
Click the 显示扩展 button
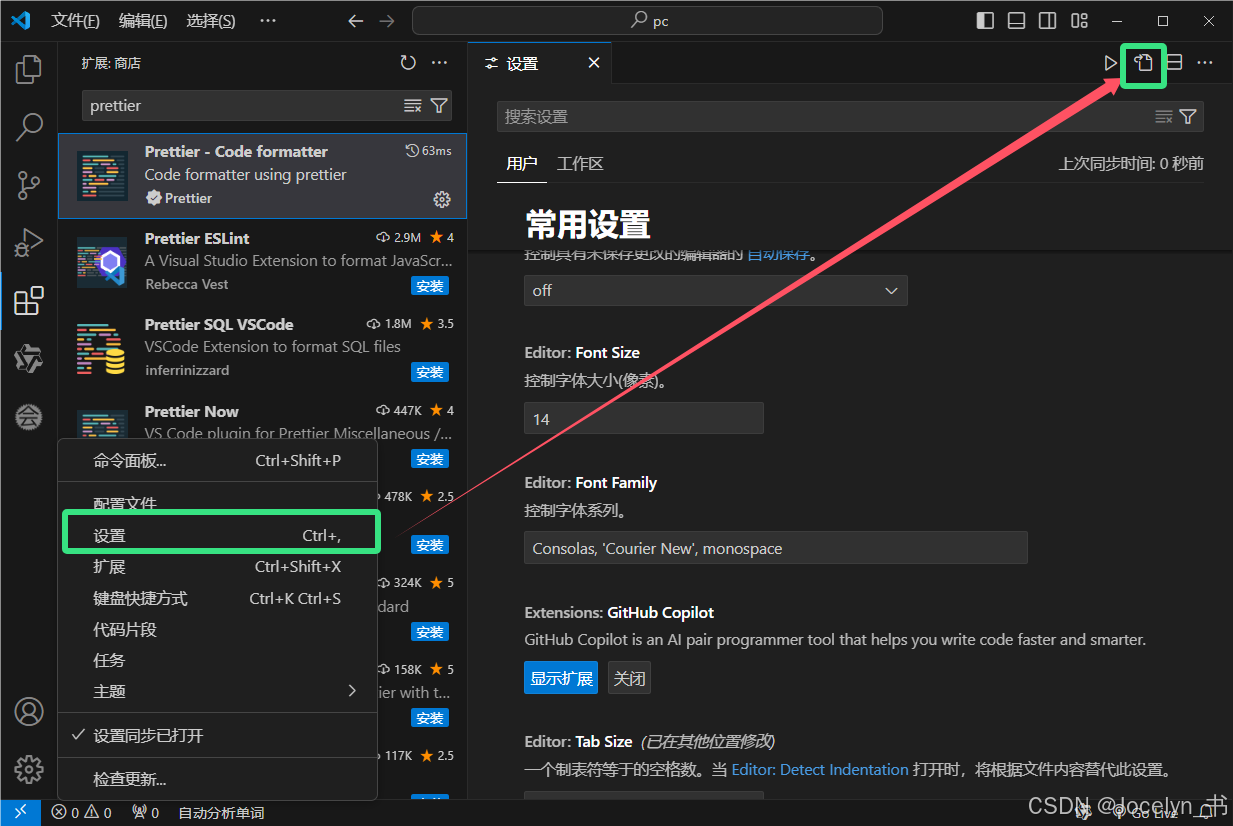[561, 678]
